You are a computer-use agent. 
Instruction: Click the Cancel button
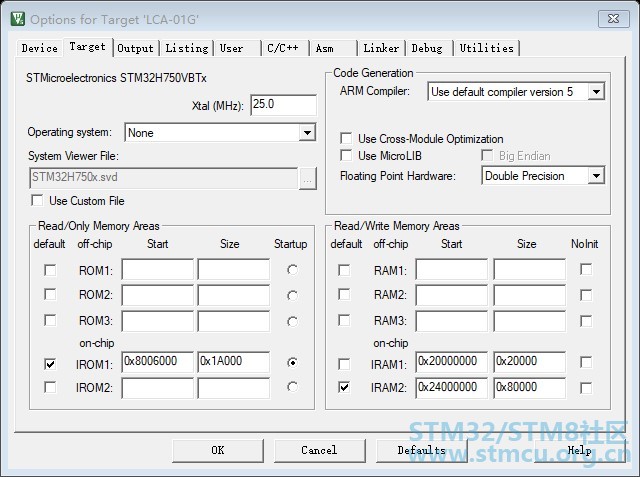click(x=320, y=450)
